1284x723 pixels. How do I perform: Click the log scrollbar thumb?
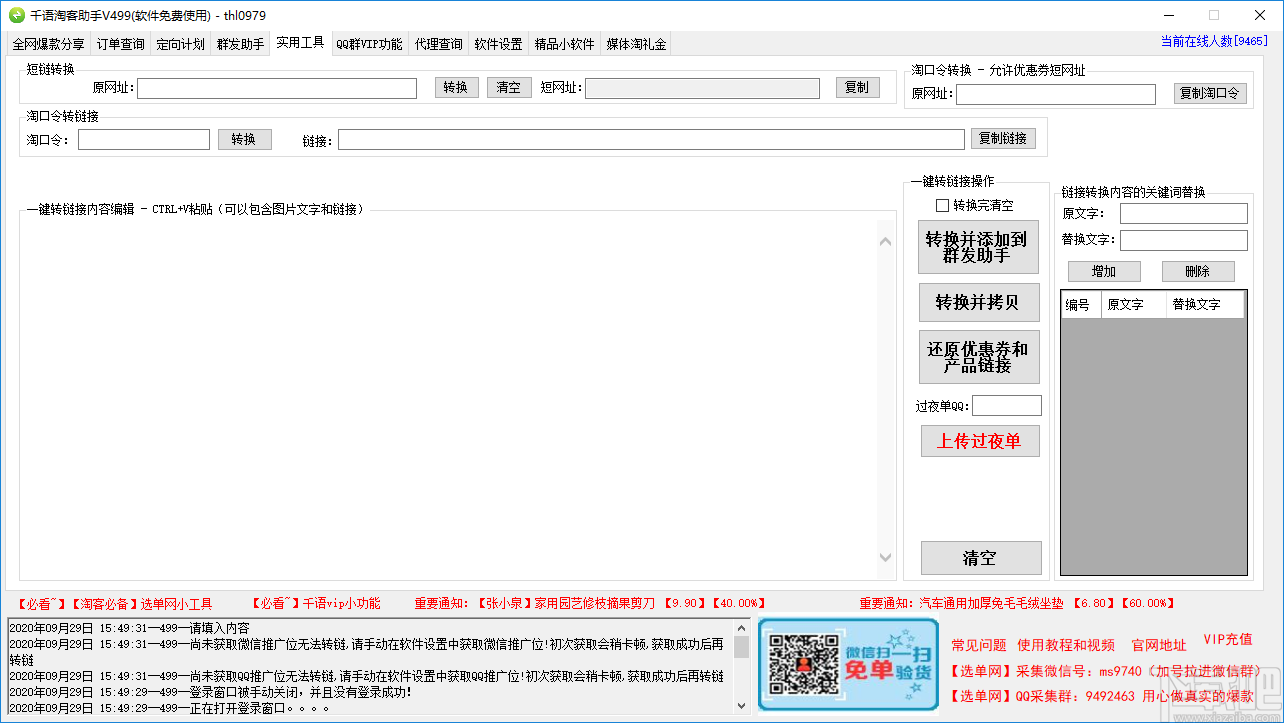pos(741,646)
